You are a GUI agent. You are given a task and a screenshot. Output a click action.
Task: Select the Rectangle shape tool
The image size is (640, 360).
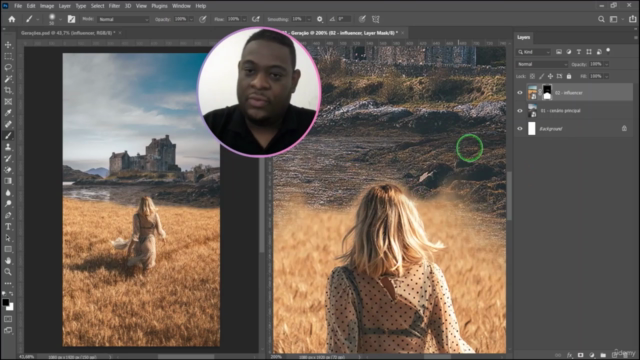pyautogui.click(x=8, y=249)
